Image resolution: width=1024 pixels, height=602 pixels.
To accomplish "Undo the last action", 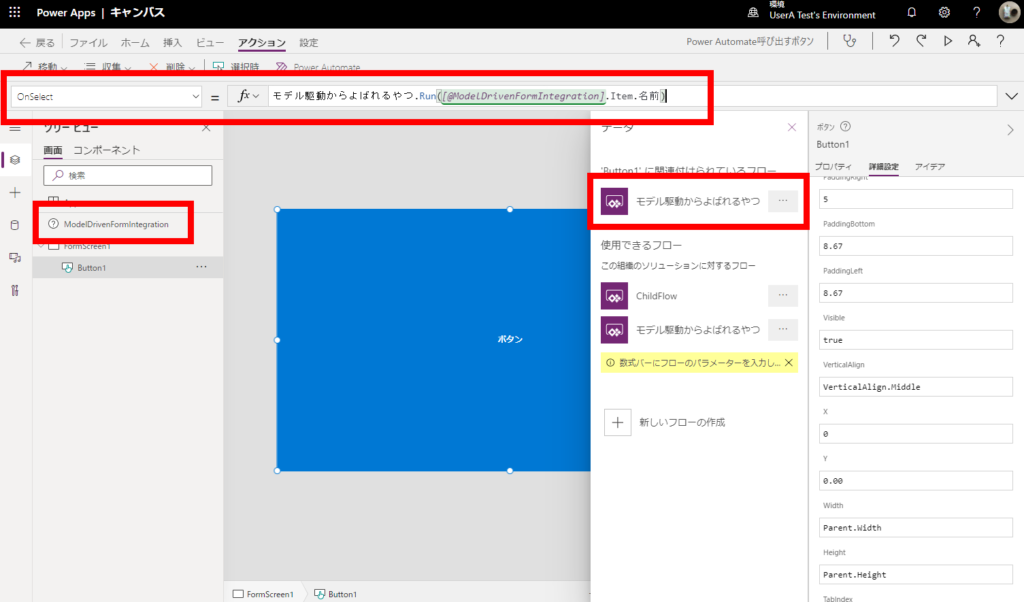I will click(894, 41).
